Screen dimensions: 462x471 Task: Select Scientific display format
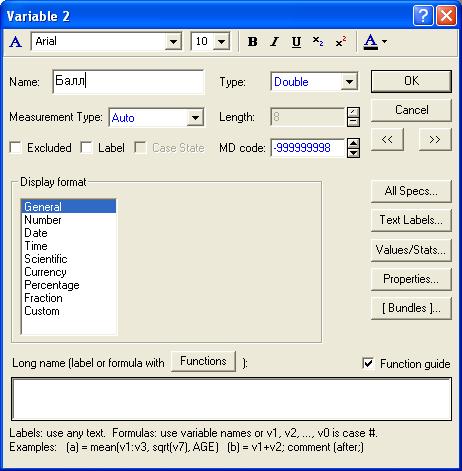pos(69,259)
